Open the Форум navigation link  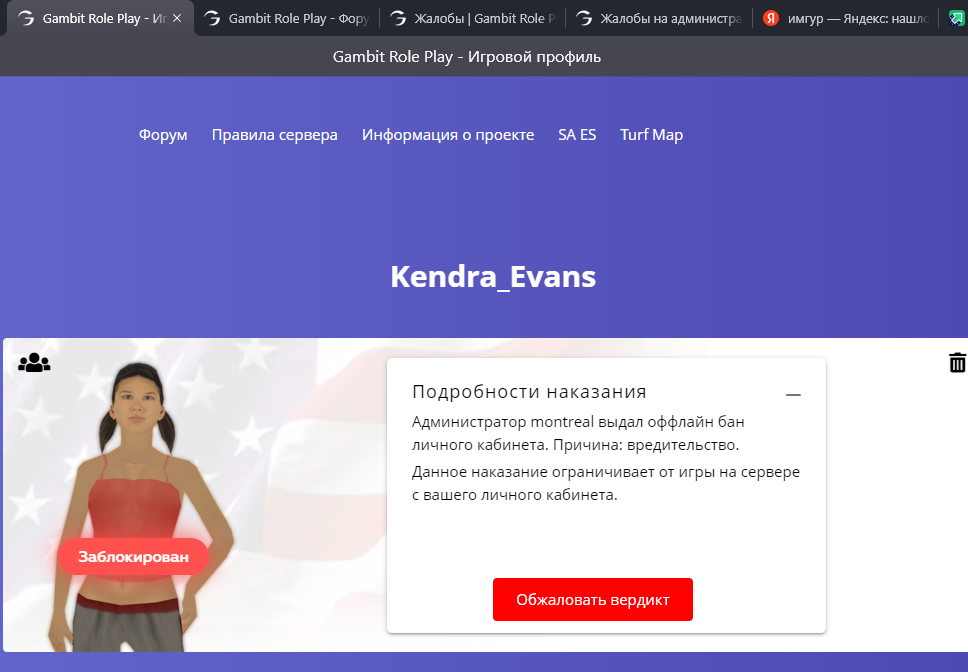pos(163,135)
